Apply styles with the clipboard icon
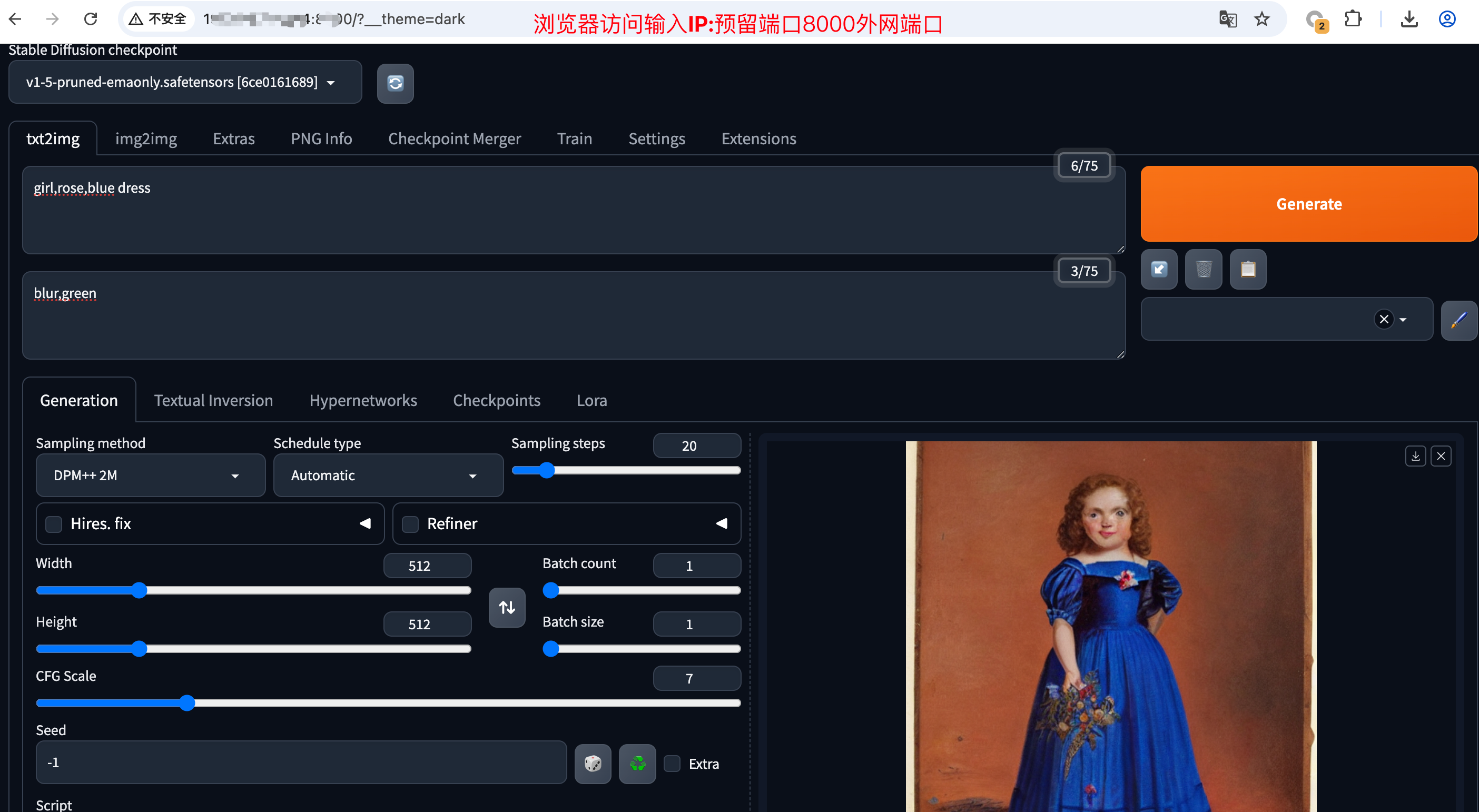1479x812 pixels. coord(1248,269)
